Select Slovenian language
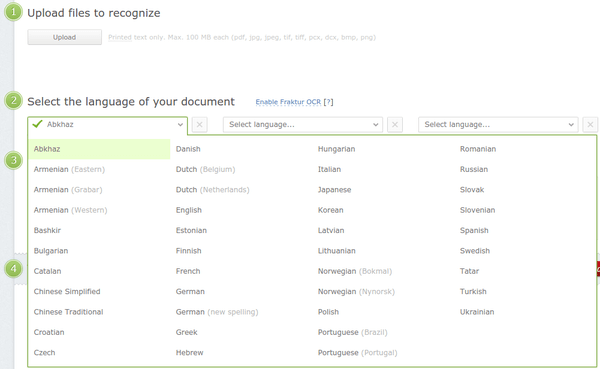The width and height of the screenshot is (600, 369). [478, 210]
